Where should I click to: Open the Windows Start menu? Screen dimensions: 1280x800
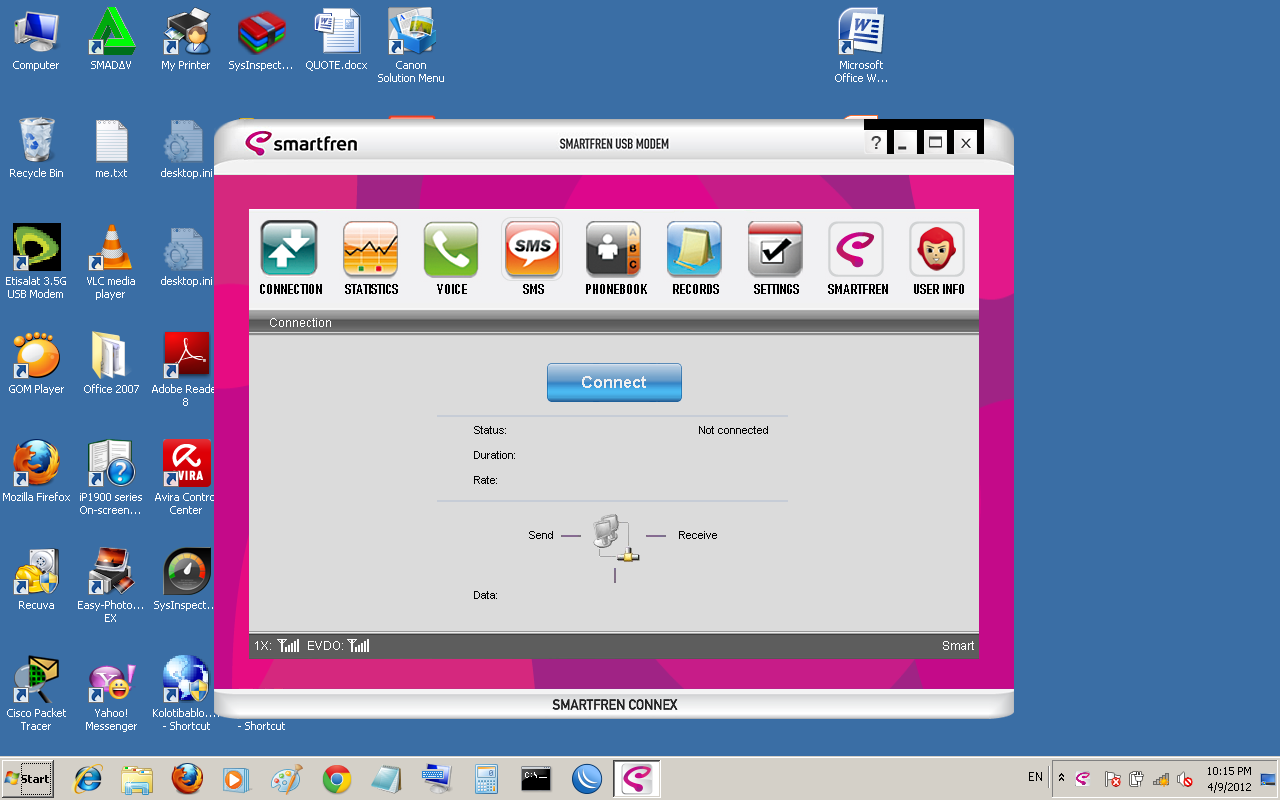coord(27,779)
